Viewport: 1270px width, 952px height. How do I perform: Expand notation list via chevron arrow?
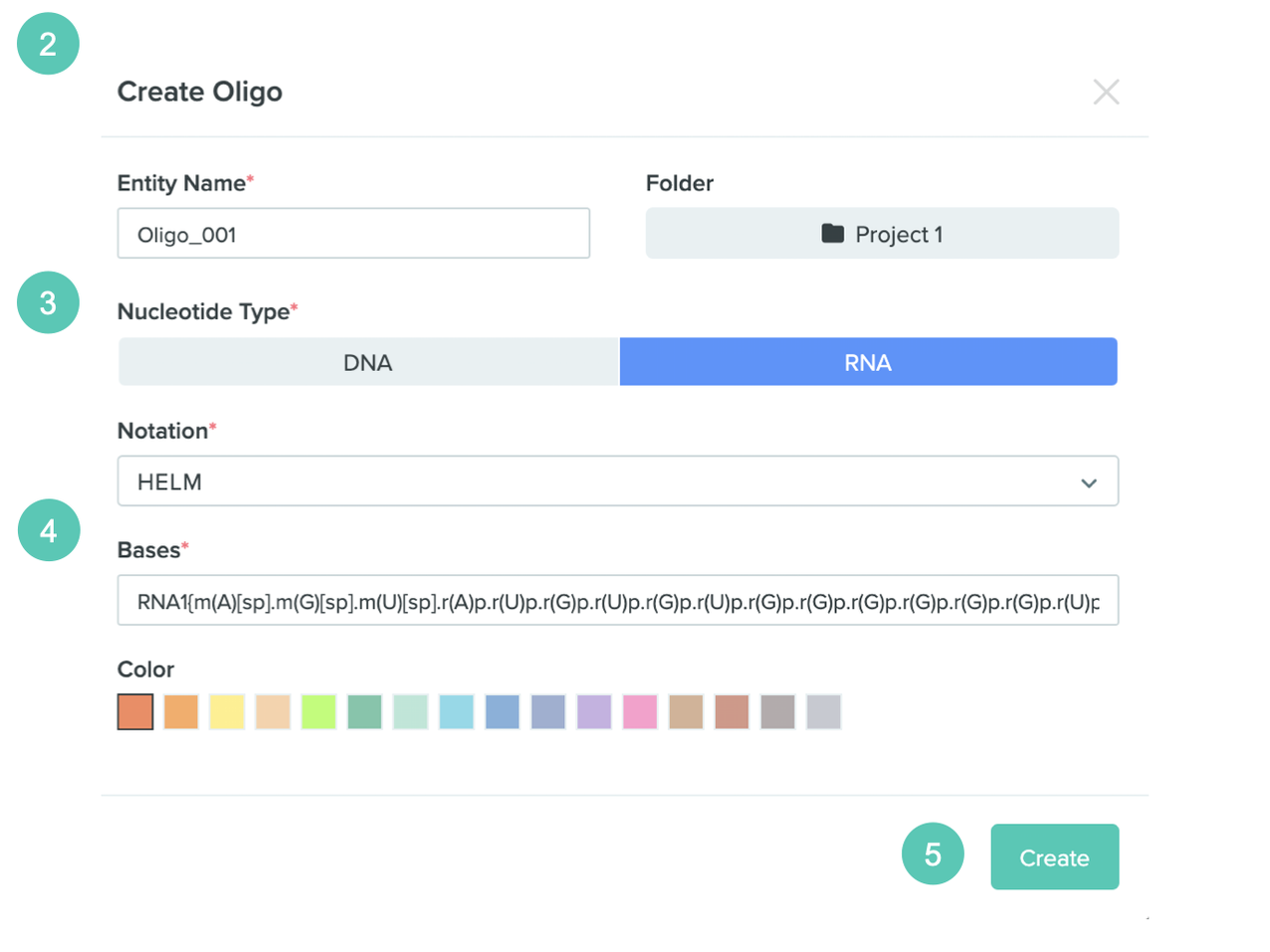tap(1089, 482)
